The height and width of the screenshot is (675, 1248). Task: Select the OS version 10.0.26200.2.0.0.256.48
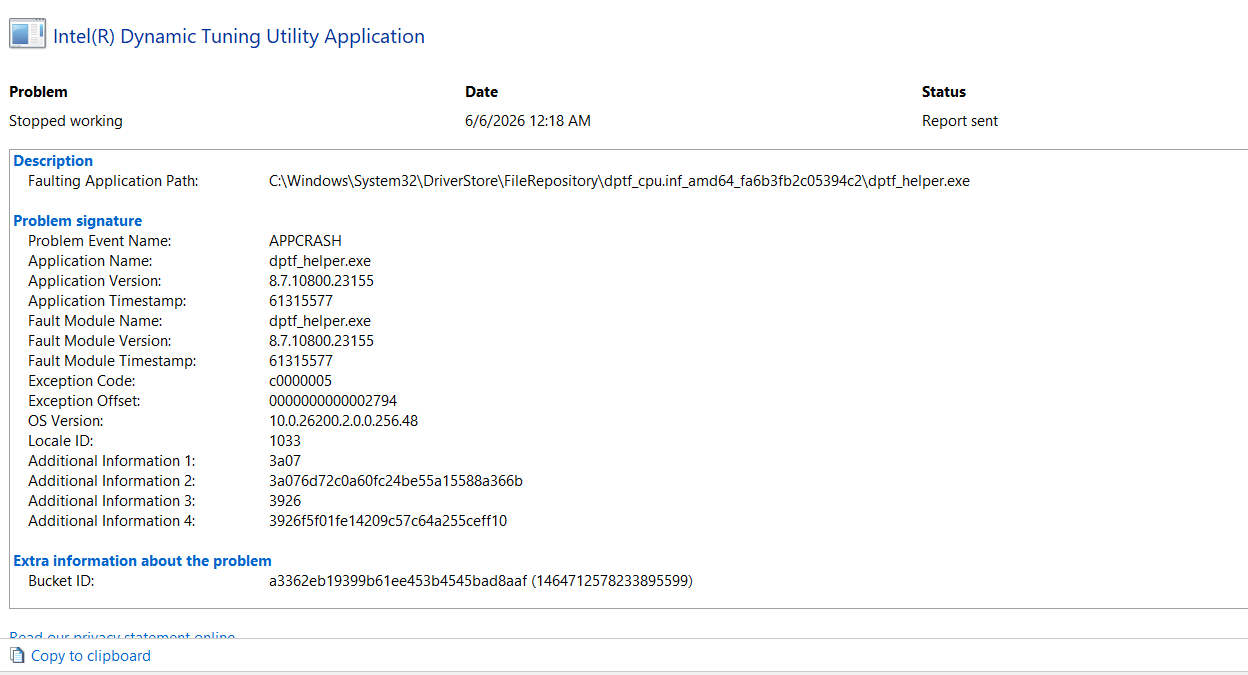click(x=343, y=421)
